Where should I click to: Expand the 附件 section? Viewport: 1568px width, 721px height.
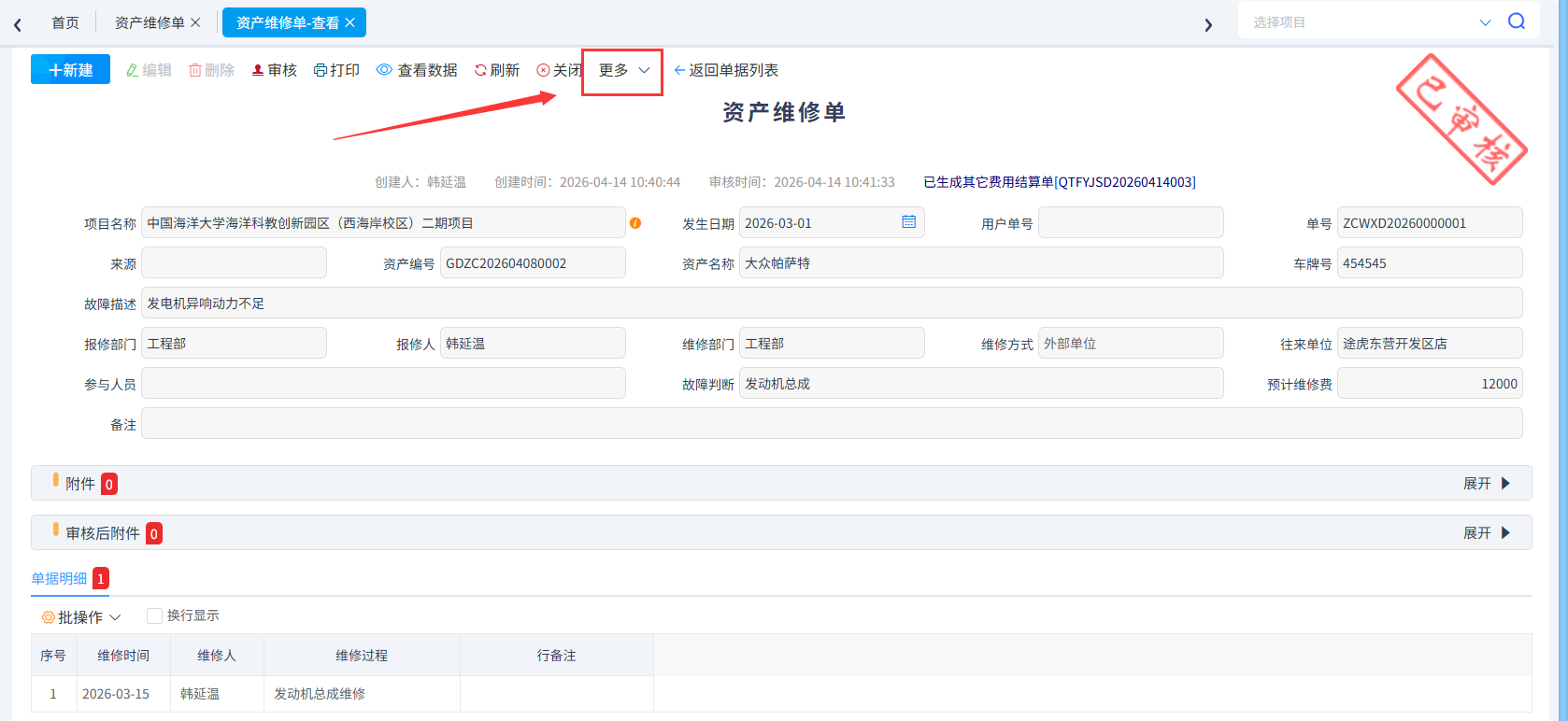coord(1486,484)
